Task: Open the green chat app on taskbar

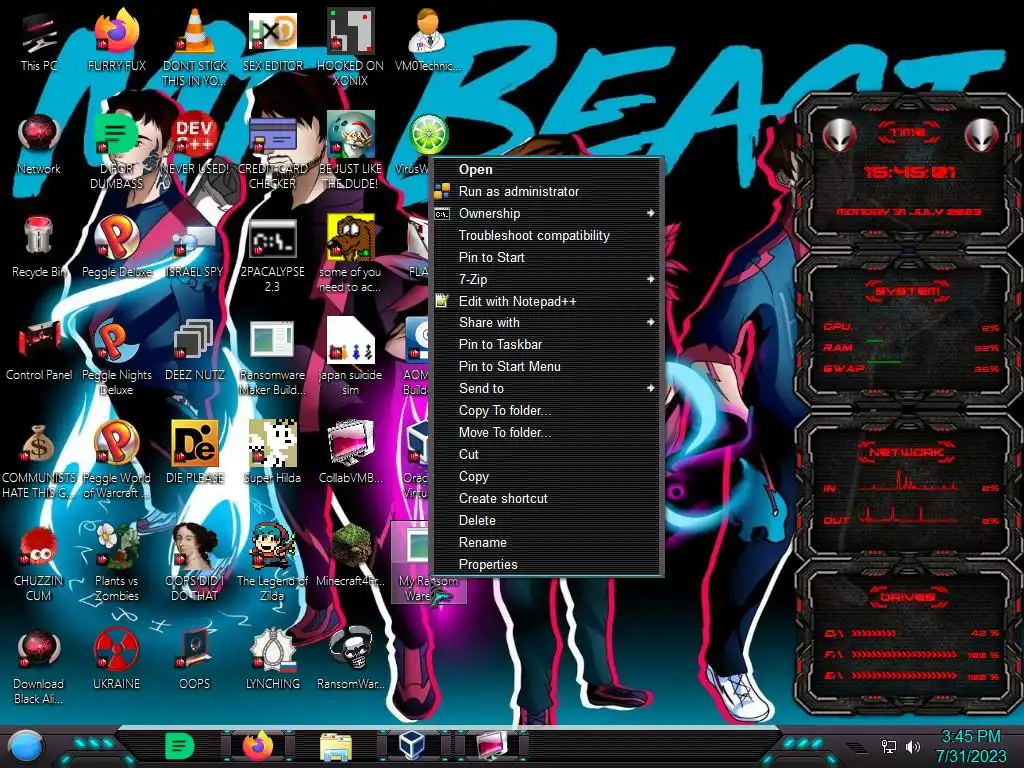Action: [180, 746]
